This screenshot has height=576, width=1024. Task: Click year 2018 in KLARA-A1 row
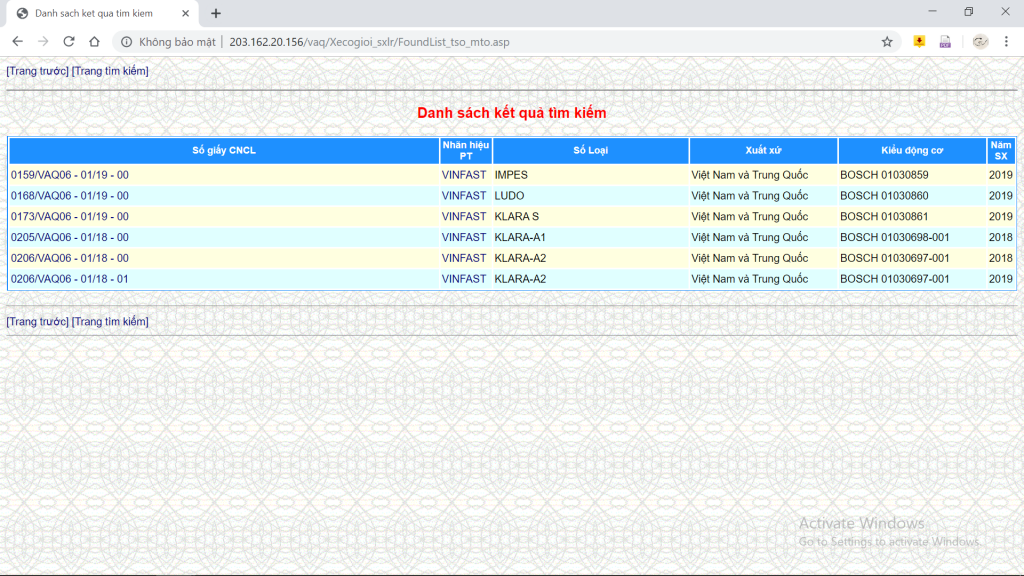point(1000,238)
